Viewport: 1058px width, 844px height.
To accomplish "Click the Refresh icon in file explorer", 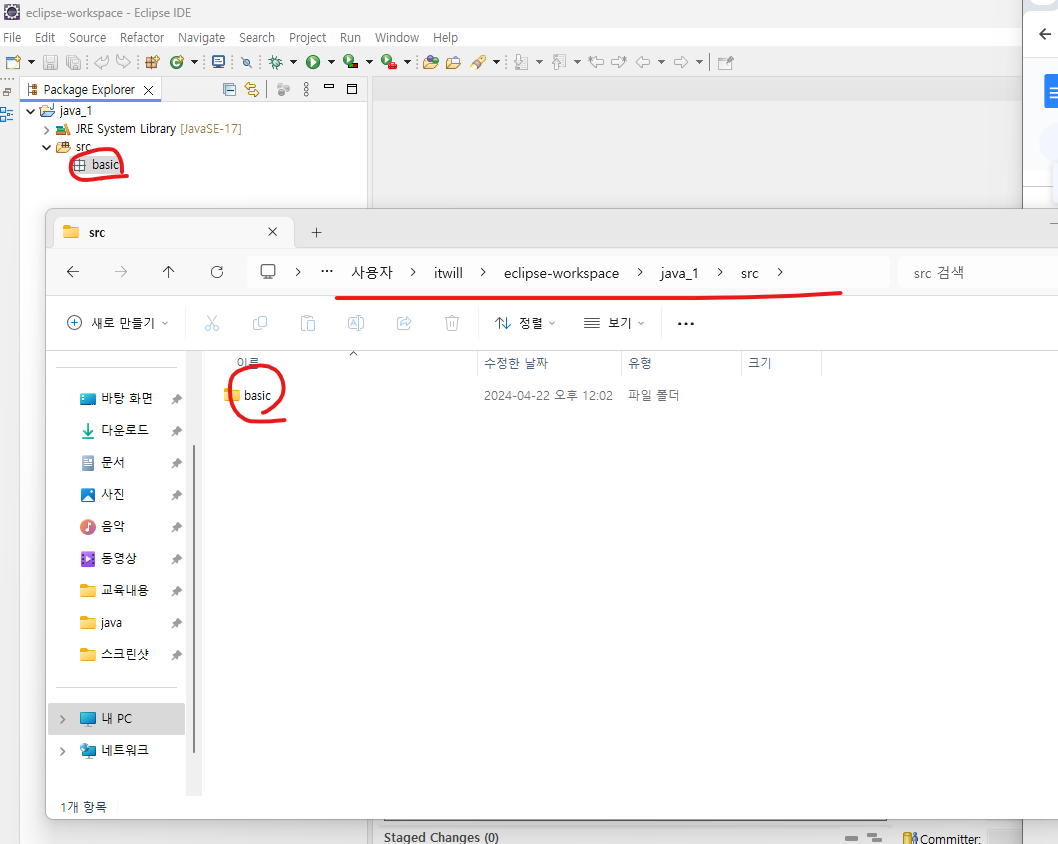I will coord(217,272).
